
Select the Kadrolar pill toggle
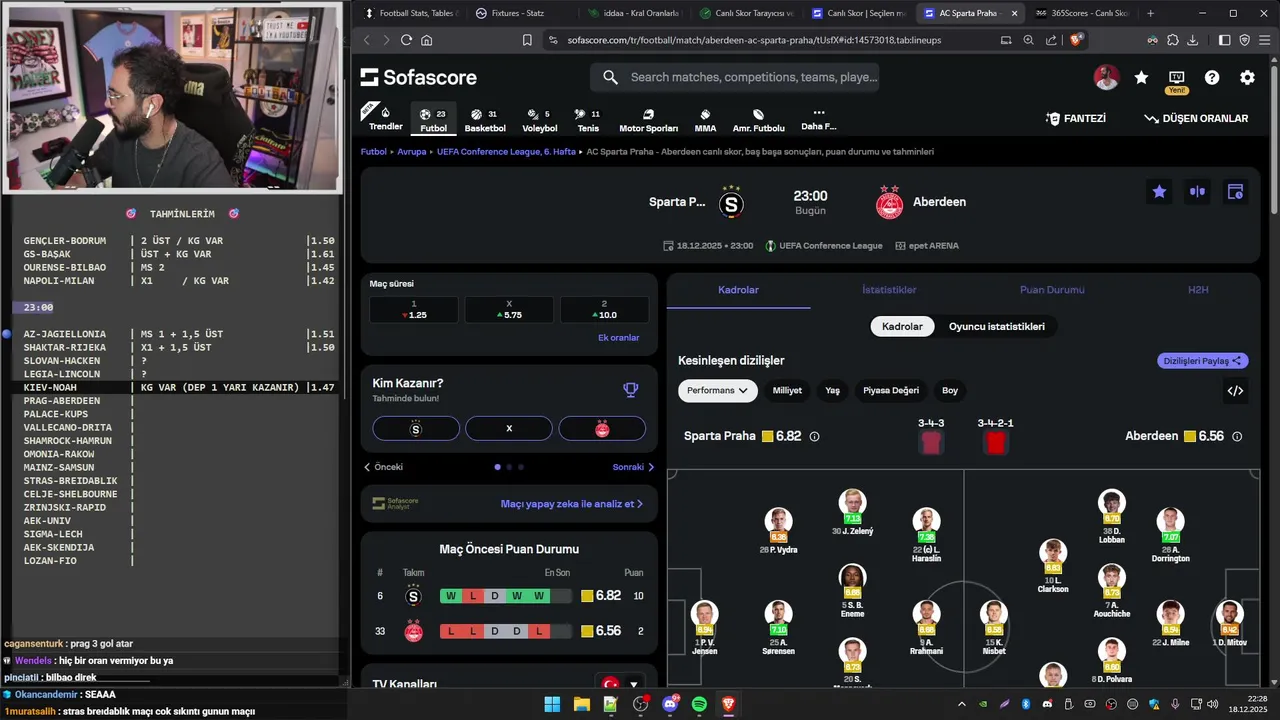pos(902,326)
